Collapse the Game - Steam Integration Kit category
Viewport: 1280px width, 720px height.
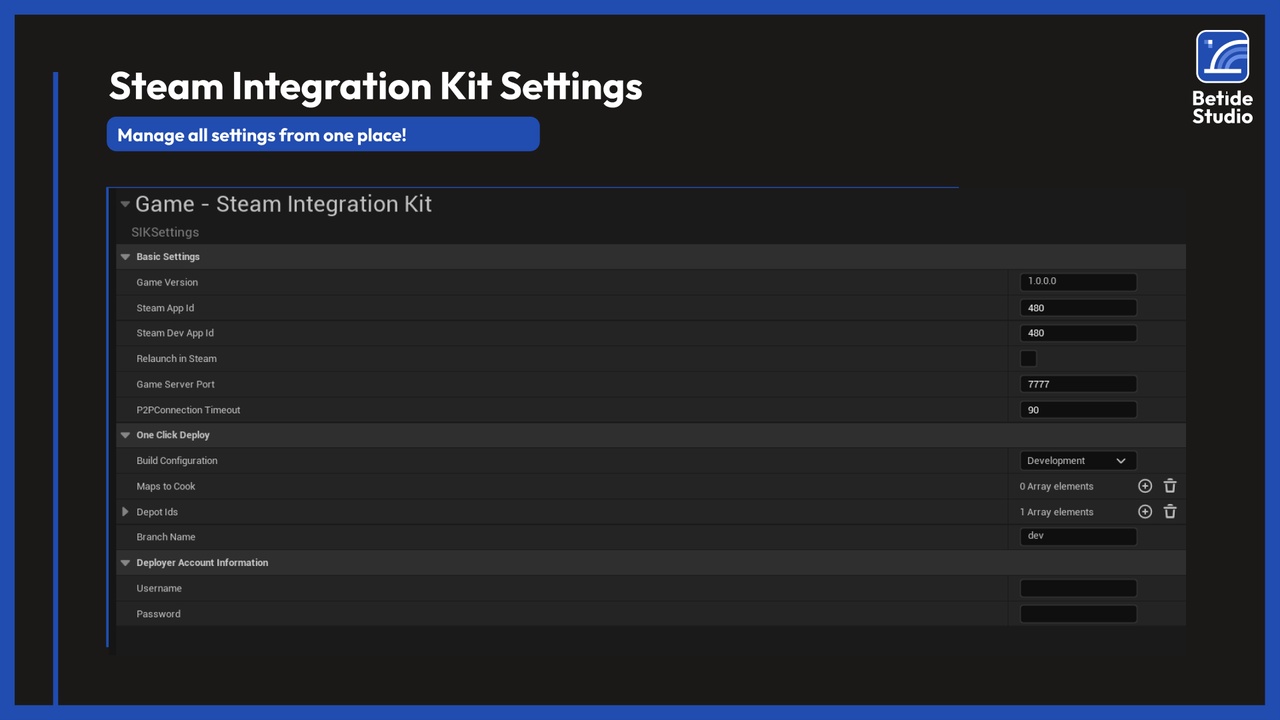(125, 204)
